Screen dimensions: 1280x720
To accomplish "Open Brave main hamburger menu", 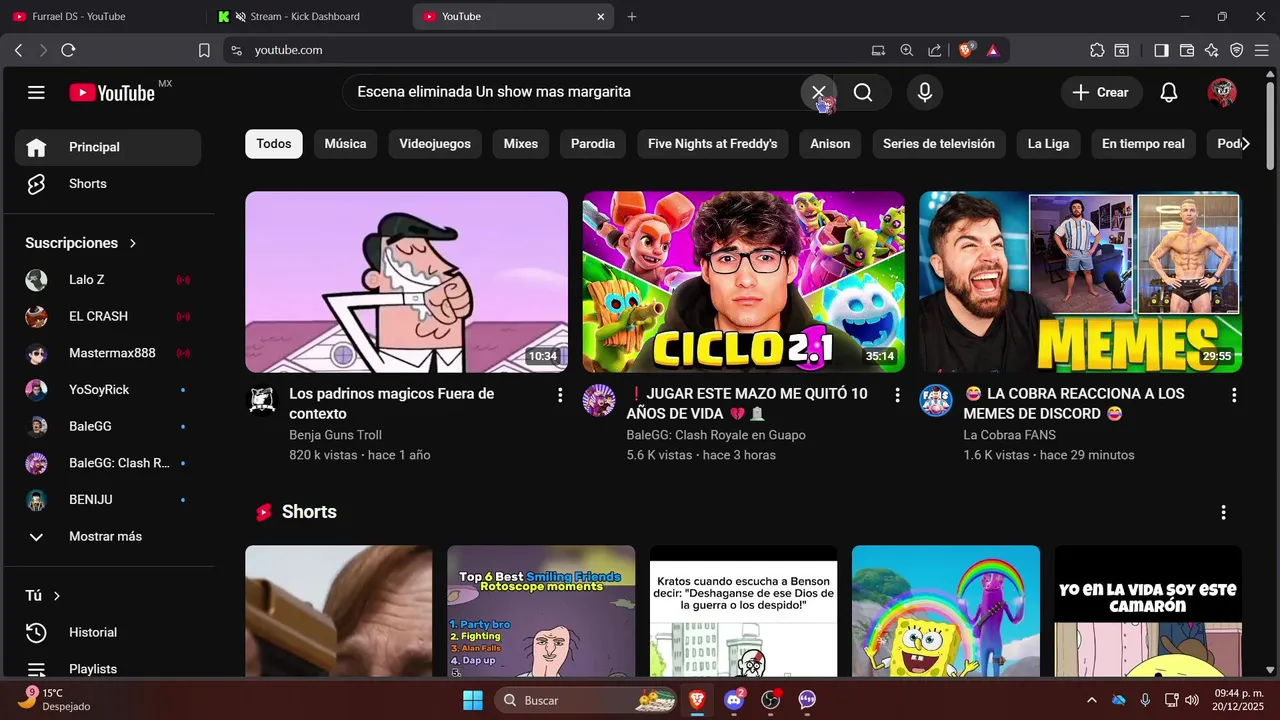I will (1262, 50).
